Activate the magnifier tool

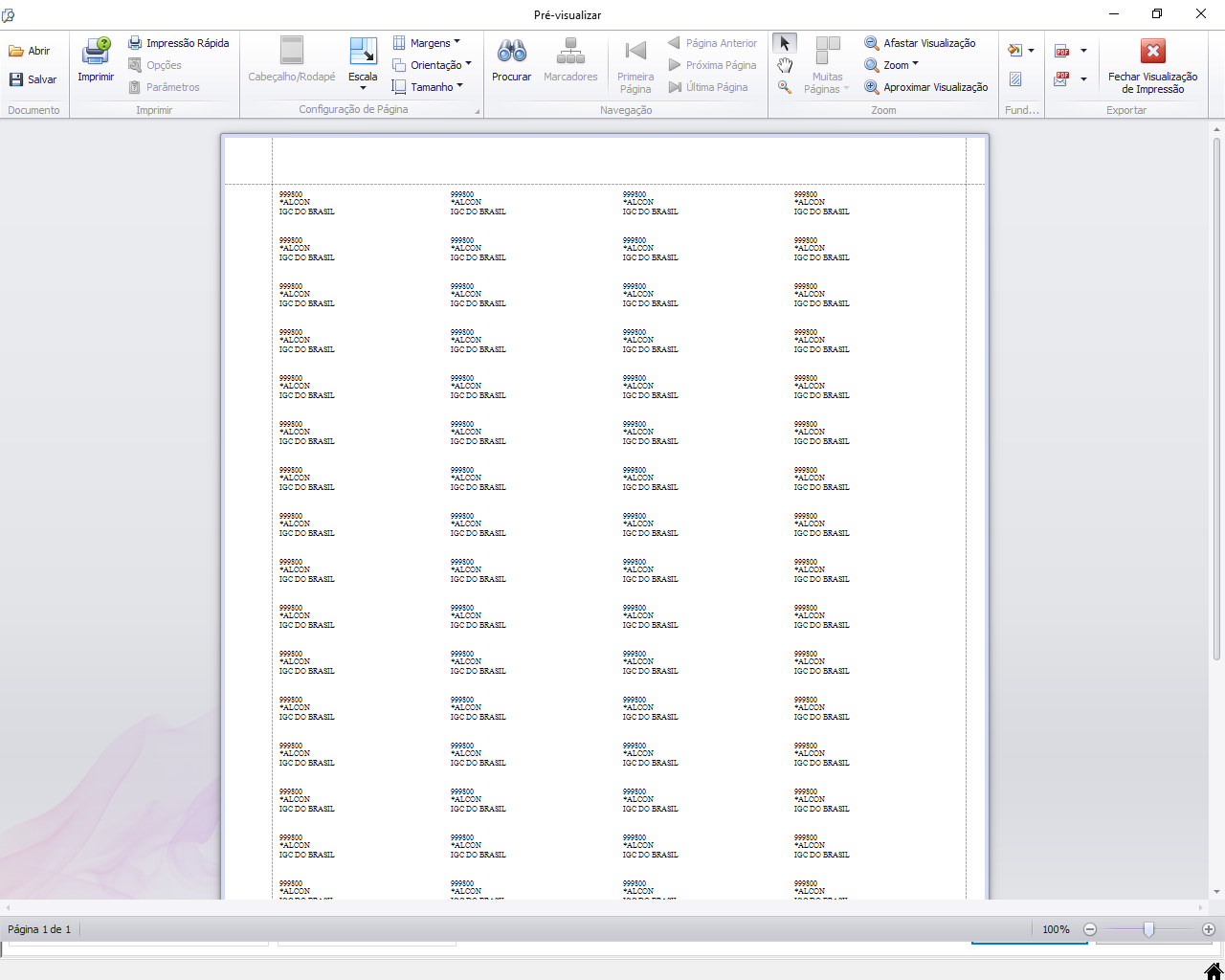(785, 87)
